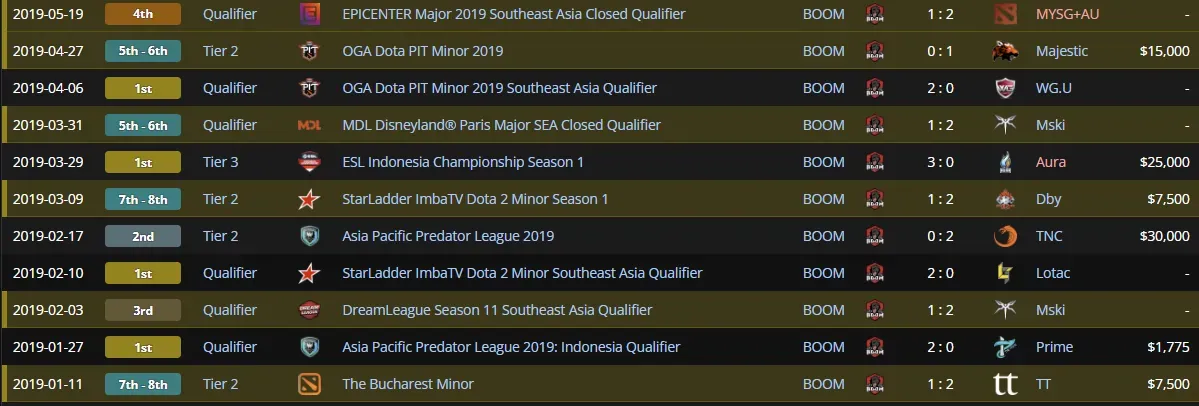
Task: Open The Bucharest Minor tournament link
Action: tap(408, 384)
